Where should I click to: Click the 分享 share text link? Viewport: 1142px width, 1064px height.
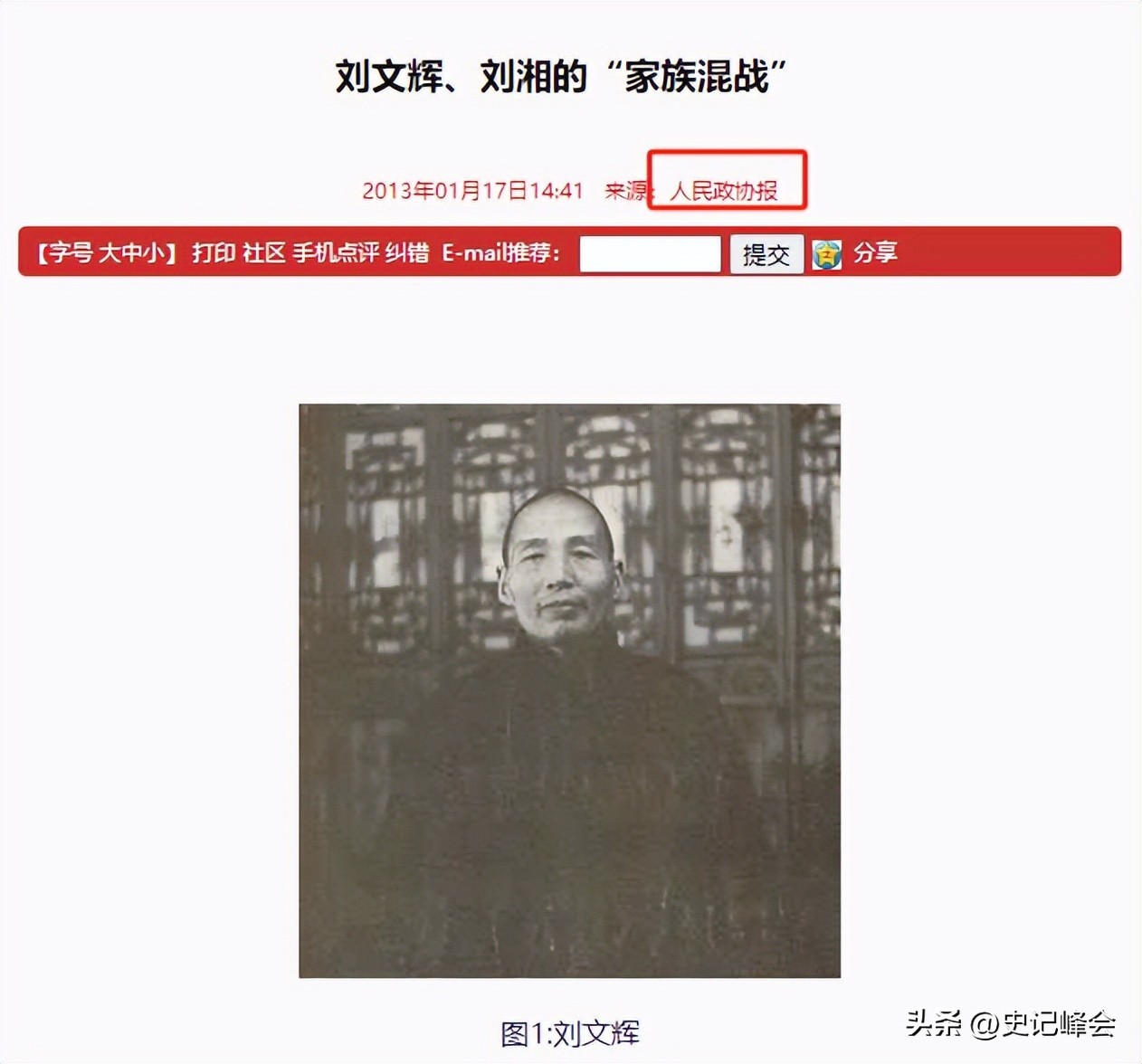point(875,252)
